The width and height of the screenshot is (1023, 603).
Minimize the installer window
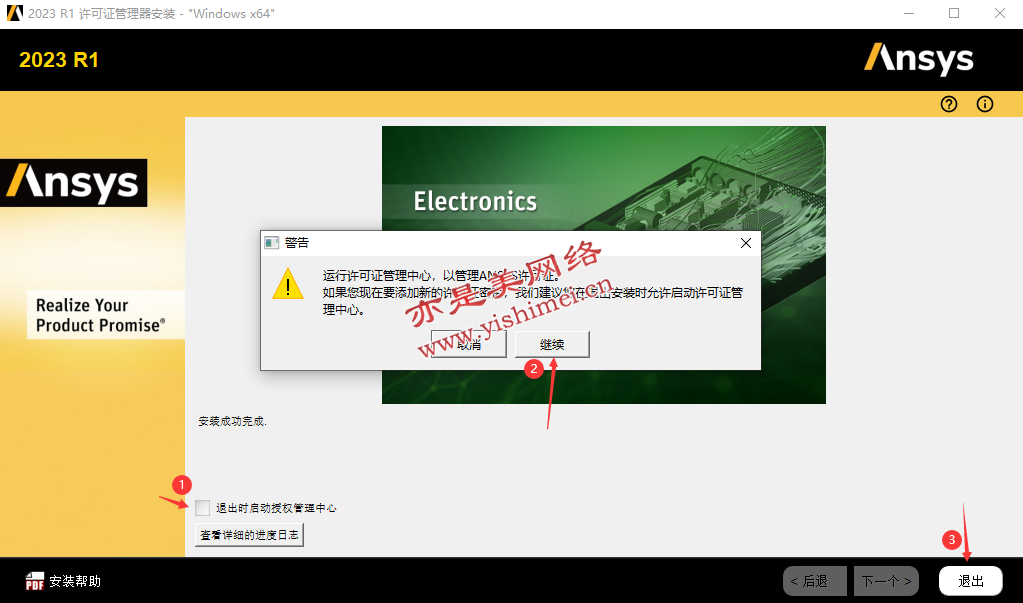909,13
